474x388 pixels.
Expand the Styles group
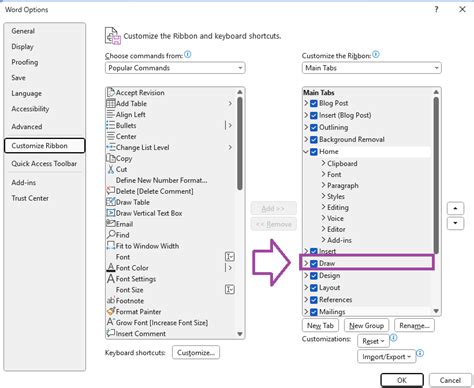[x=323, y=196]
